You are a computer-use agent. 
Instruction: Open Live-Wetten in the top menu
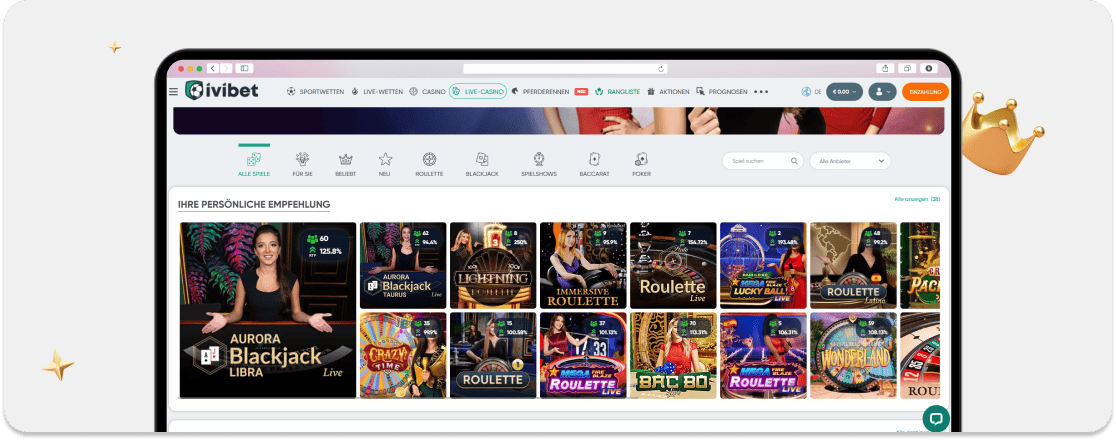click(x=377, y=92)
